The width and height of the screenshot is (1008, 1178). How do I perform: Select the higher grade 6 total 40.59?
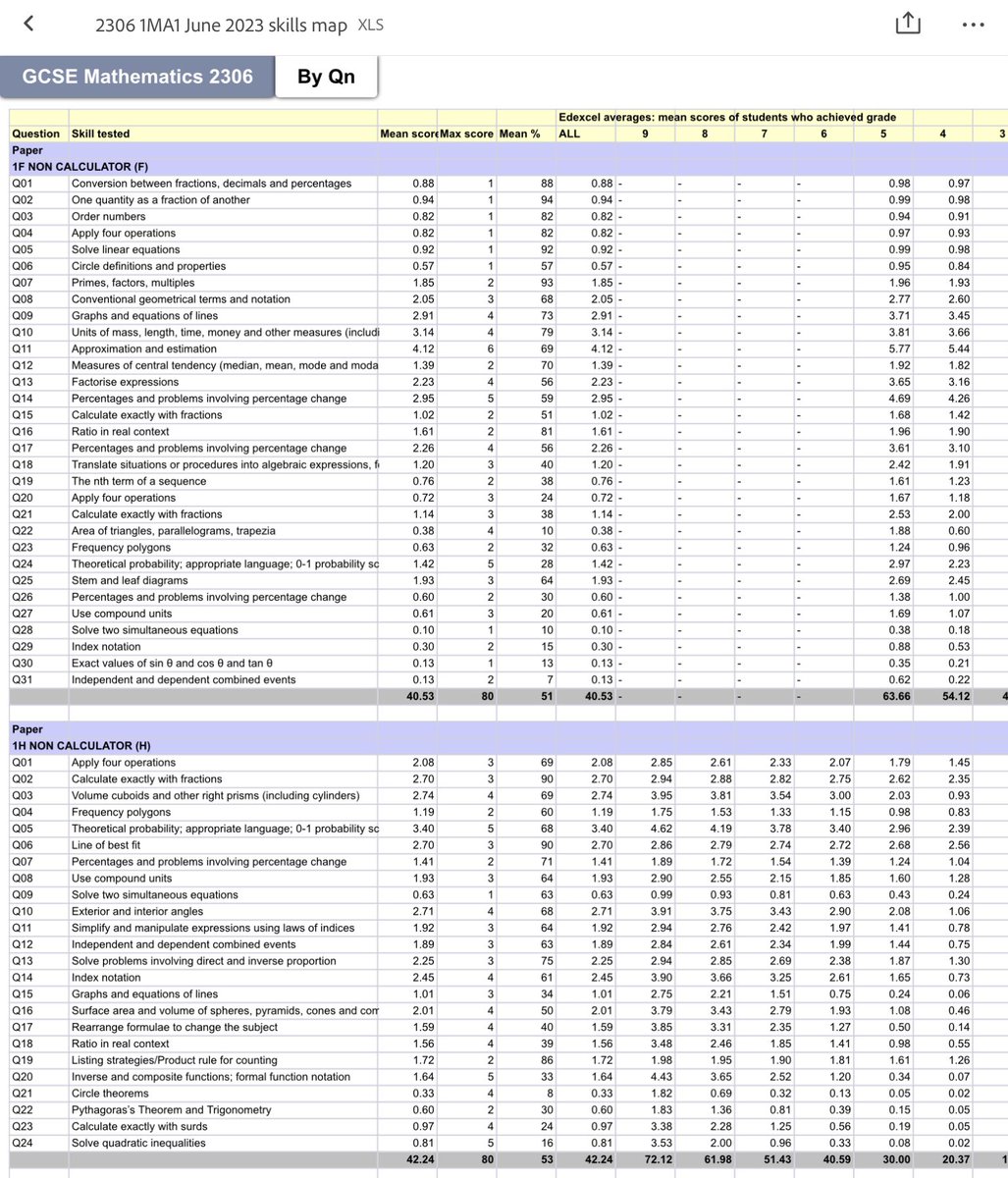pyautogui.click(x=823, y=1159)
